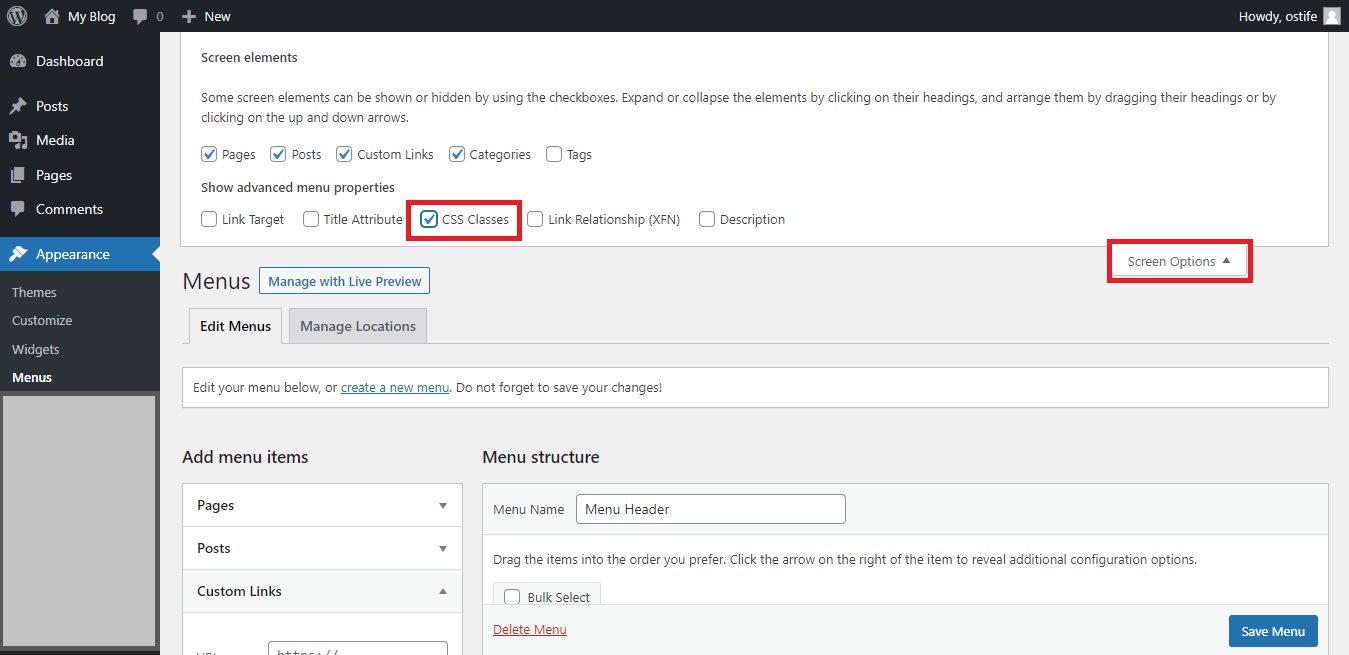
Task: Enable the Tags screen element checkbox
Action: (553, 154)
